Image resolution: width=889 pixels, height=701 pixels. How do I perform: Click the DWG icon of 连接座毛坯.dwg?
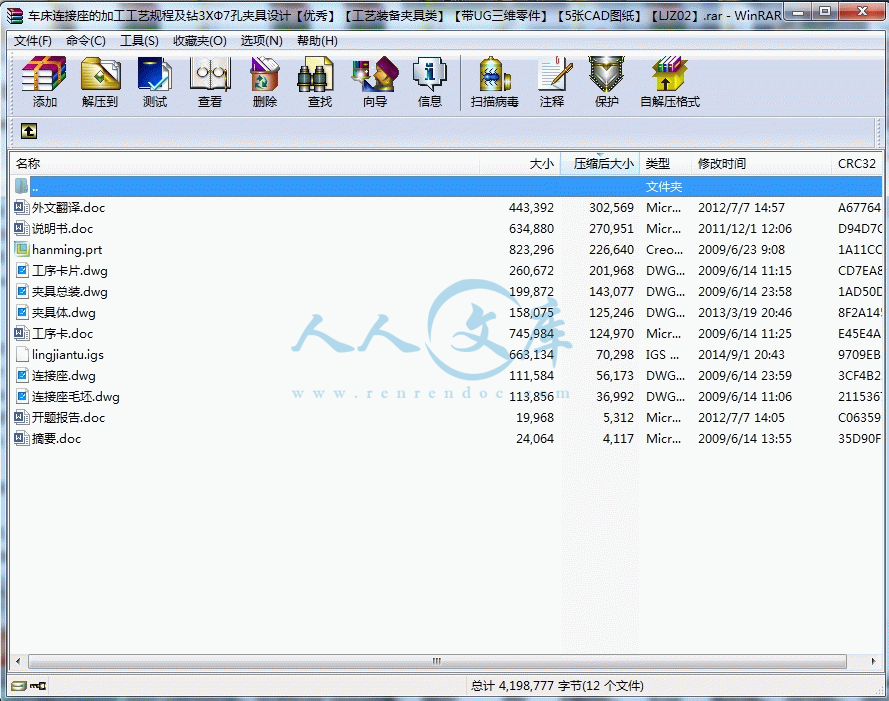click(x=22, y=396)
